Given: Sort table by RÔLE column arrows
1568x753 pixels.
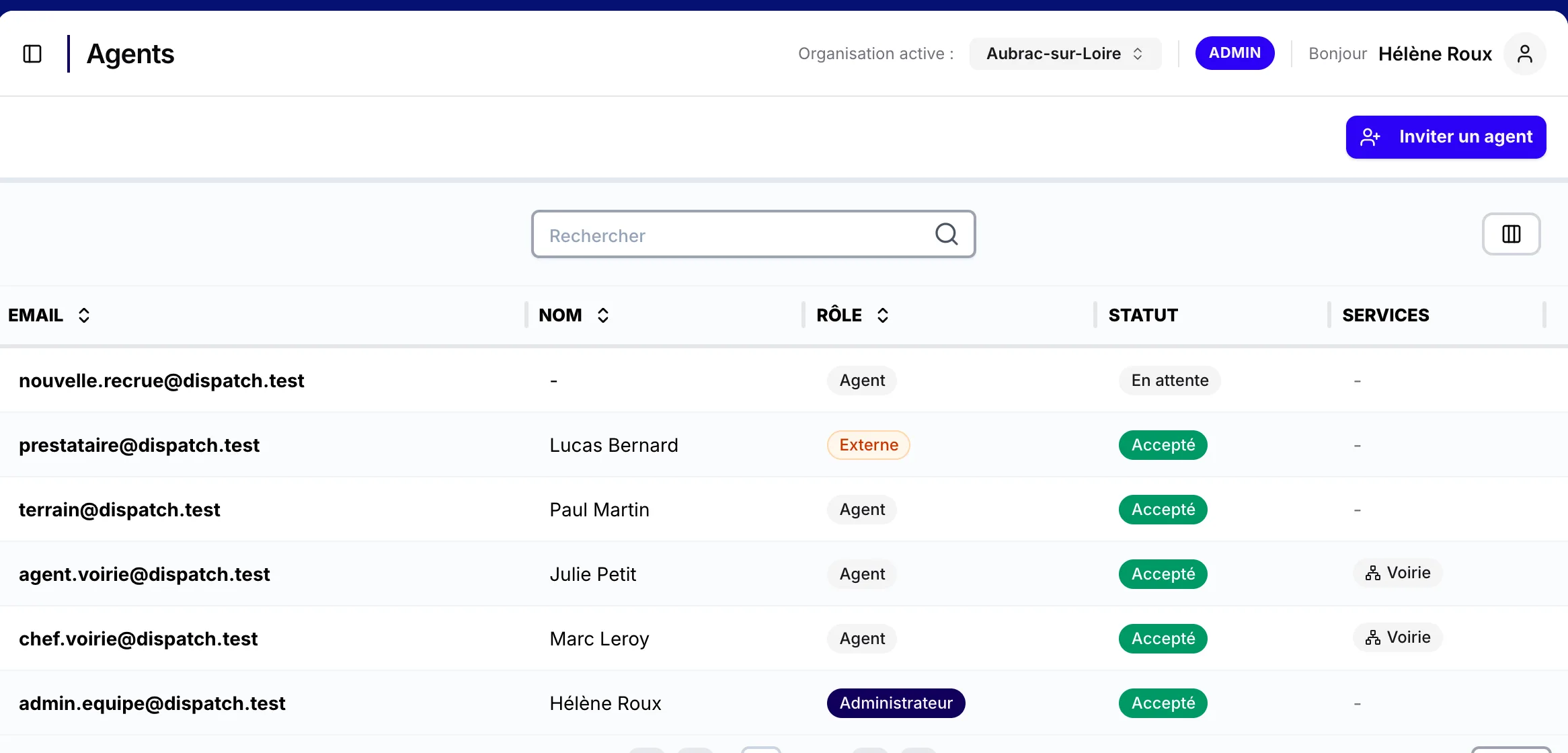Looking at the screenshot, I should pos(883,315).
